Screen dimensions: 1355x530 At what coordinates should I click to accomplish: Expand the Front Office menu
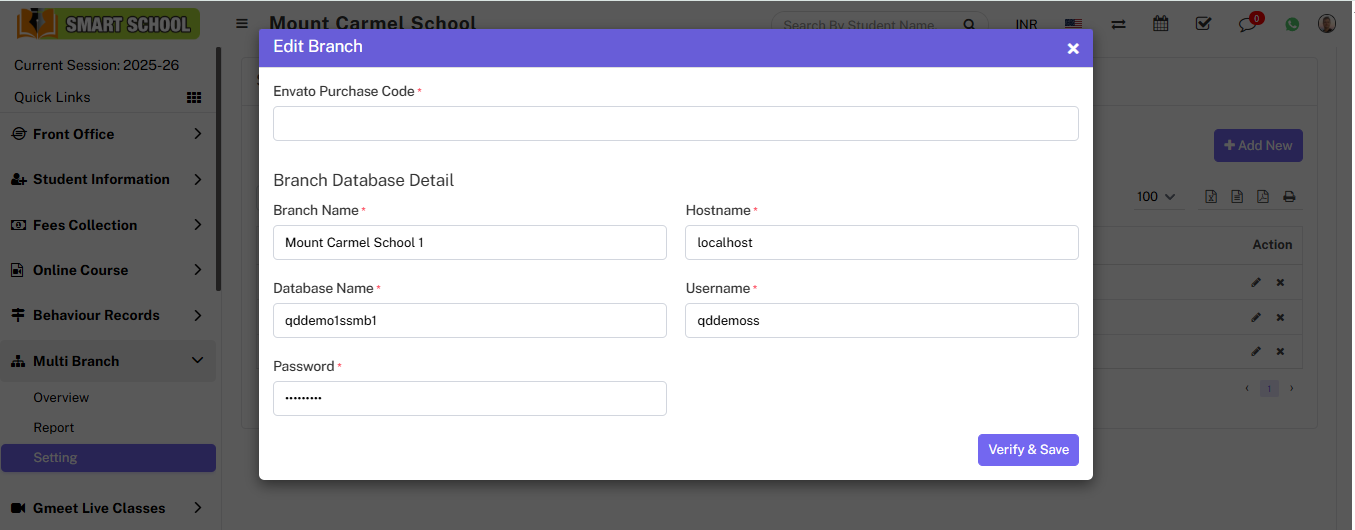108,134
